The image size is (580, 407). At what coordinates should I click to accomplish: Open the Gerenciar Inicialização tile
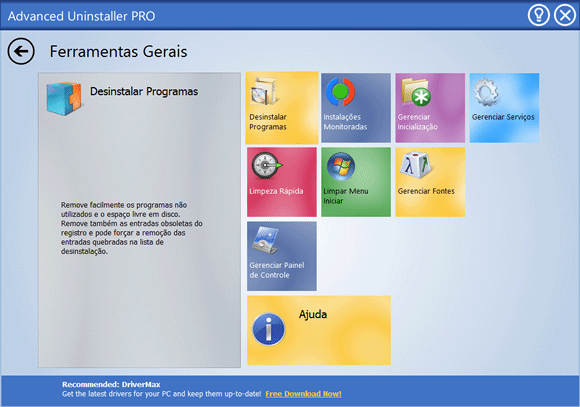[x=430, y=108]
